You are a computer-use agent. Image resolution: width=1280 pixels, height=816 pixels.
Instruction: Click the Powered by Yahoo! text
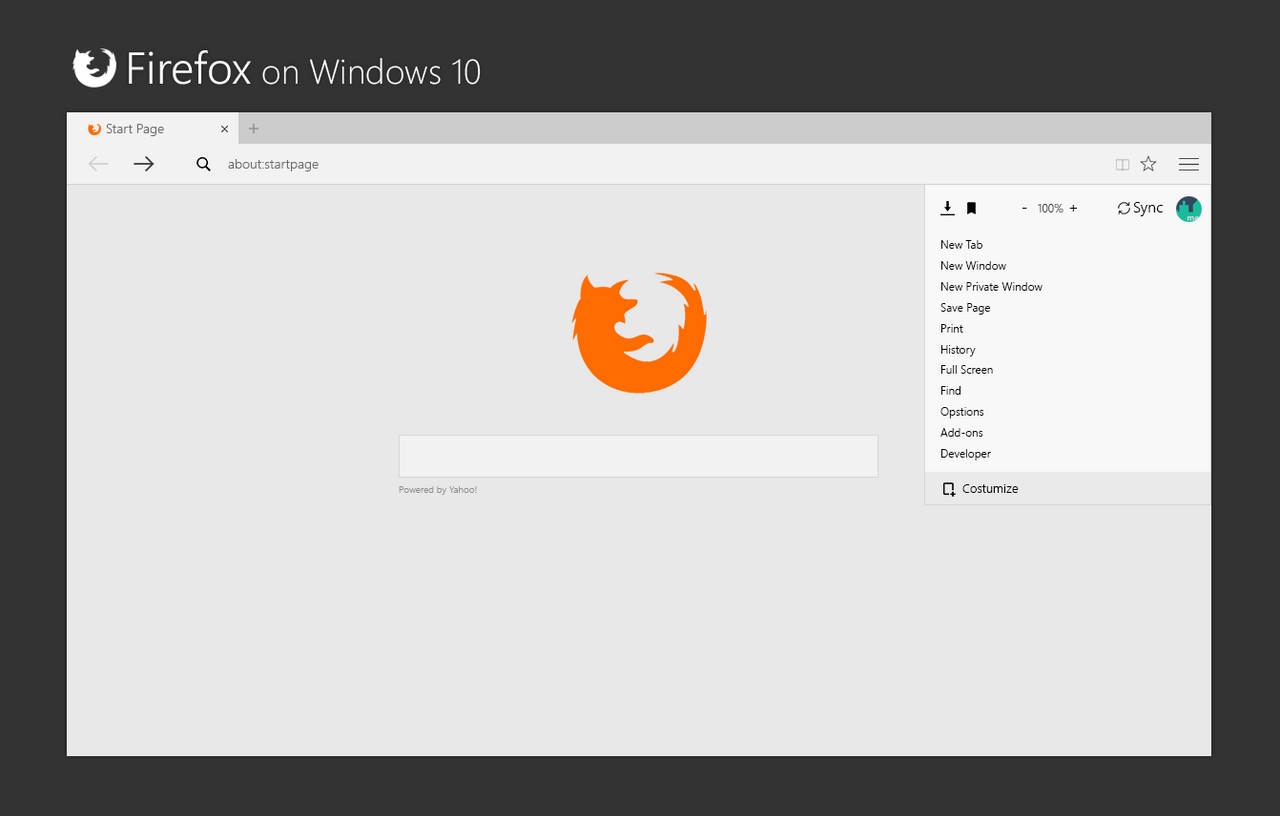(438, 490)
